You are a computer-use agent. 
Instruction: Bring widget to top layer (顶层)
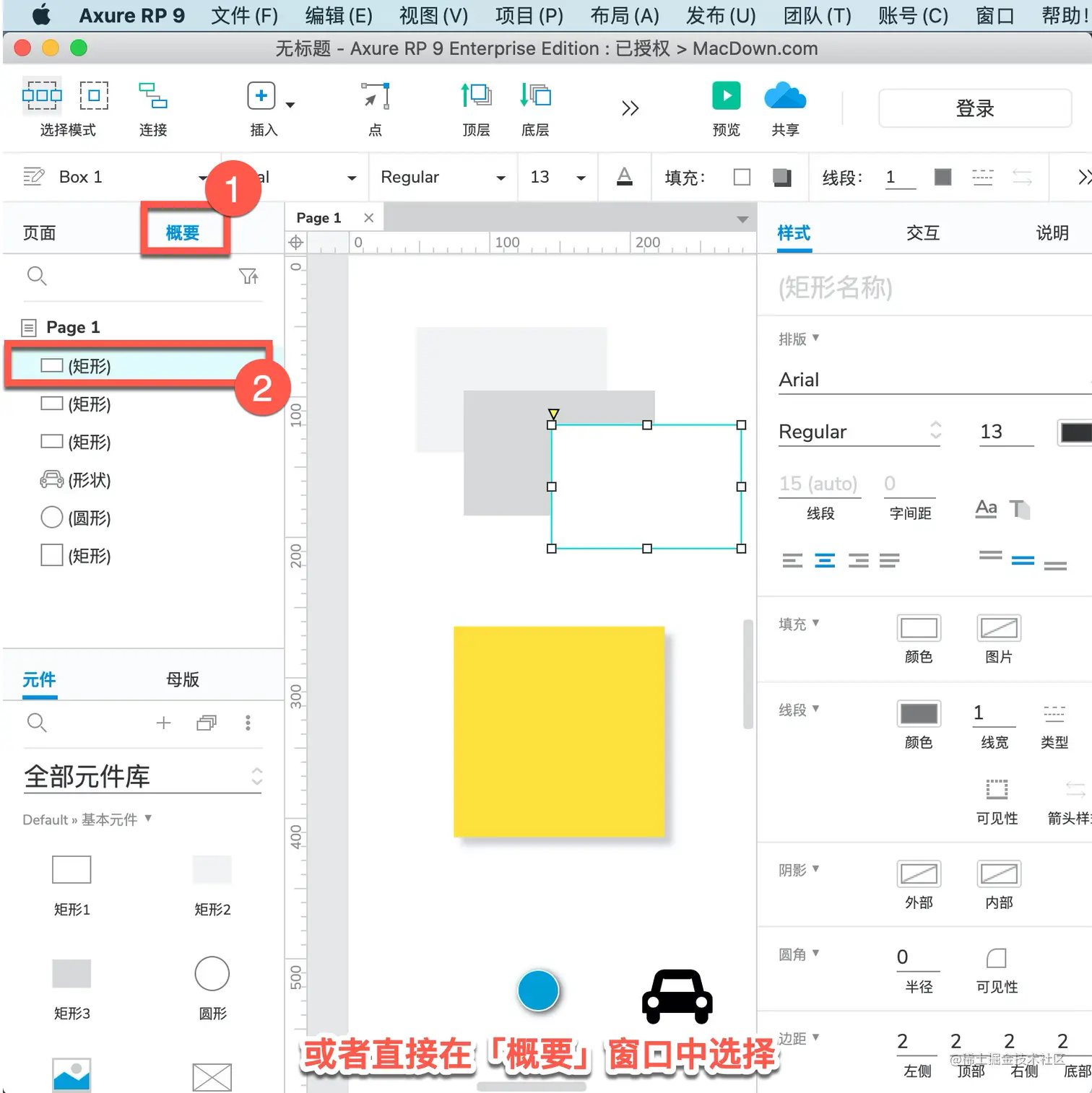[476, 95]
